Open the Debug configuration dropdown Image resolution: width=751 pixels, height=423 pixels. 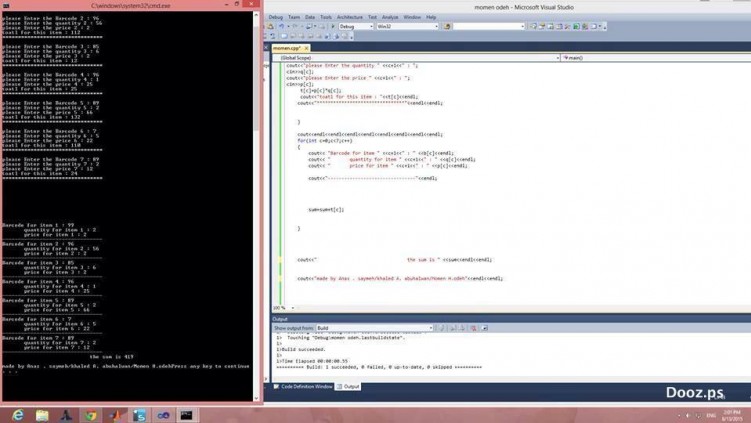(x=356, y=26)
